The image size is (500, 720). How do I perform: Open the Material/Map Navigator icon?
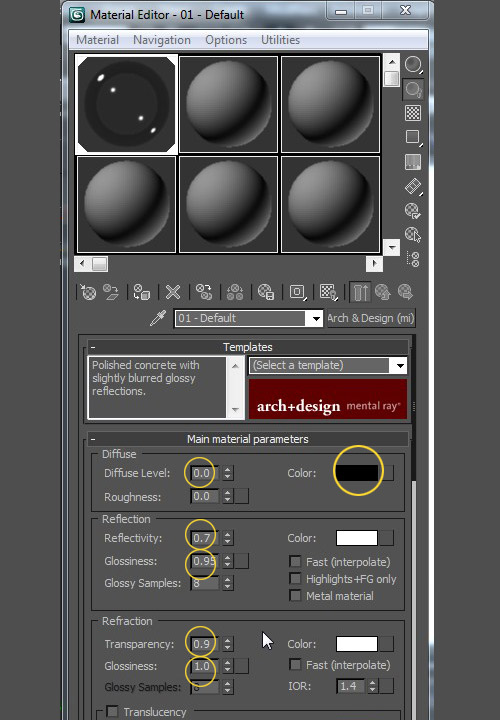coord(413,259)
